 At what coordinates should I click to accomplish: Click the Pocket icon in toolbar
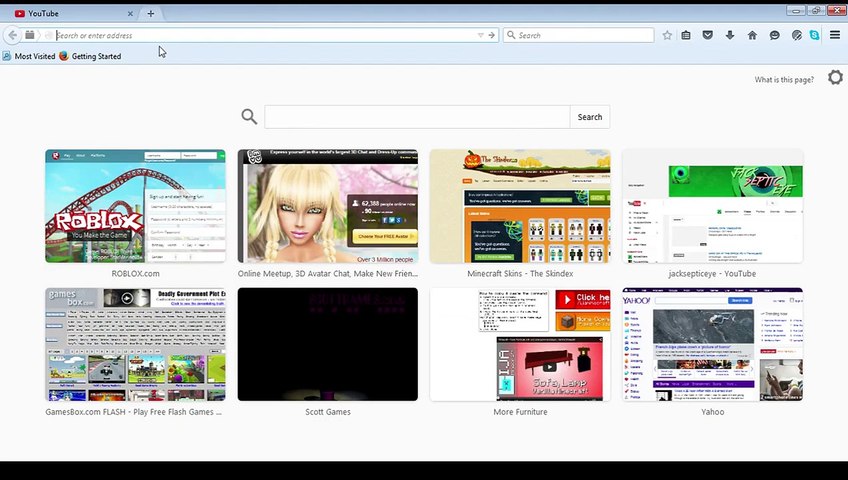click(x=708, y=35)
